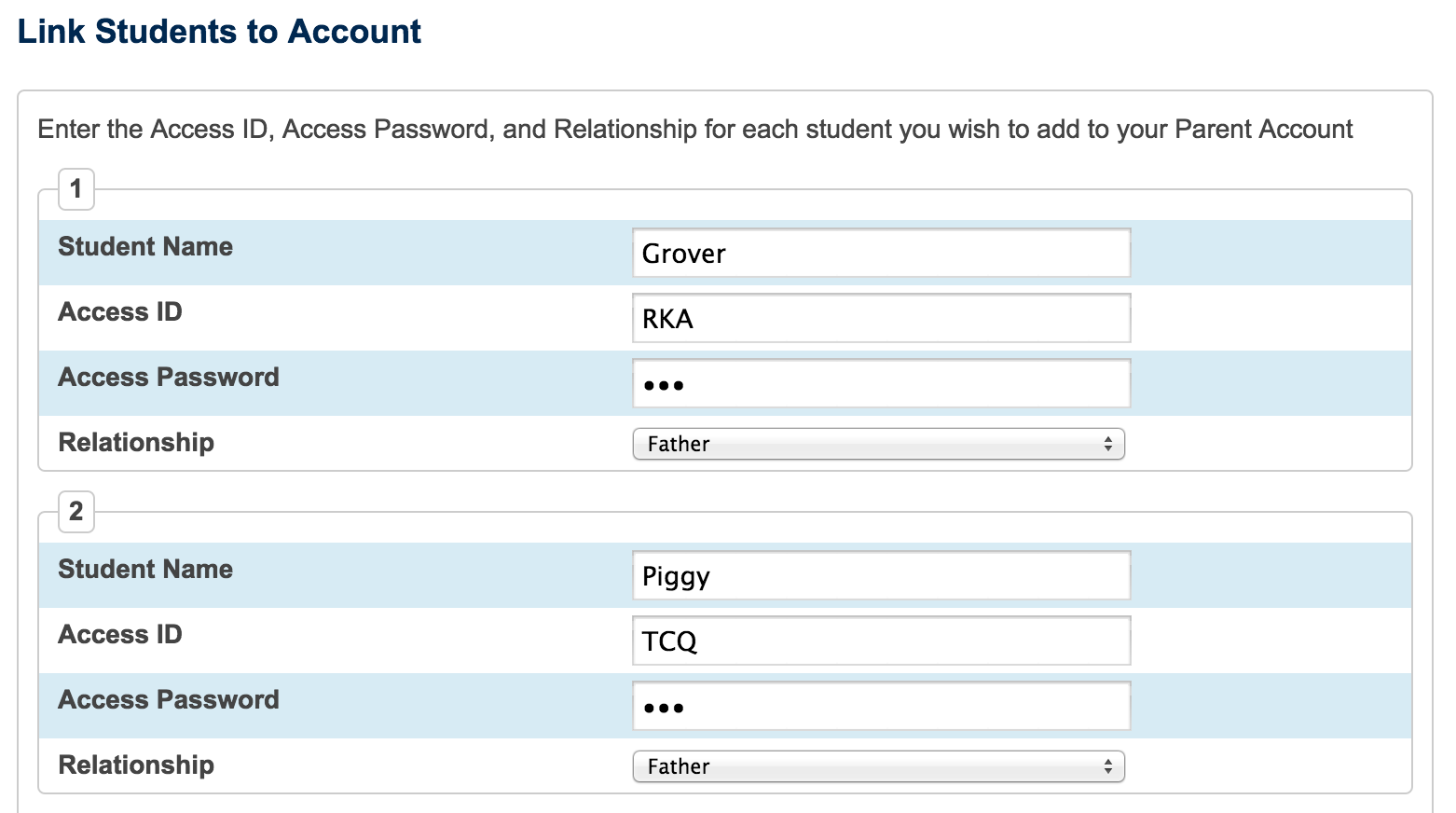This screenshot has height=813, width=1456.
Task: Click the Student Name label in section 1
Action: point(145,247)
